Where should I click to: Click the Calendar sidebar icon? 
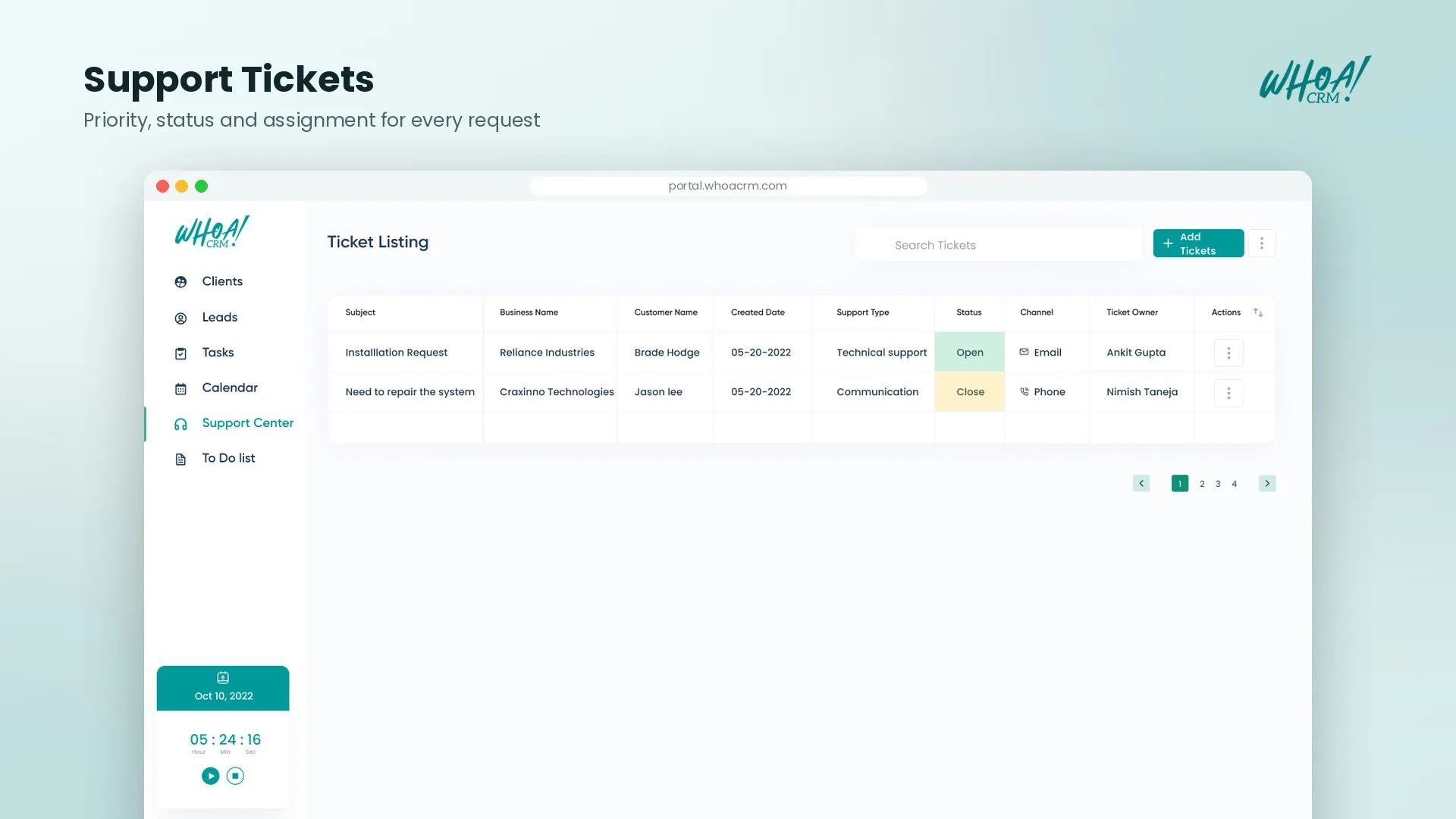point(180,389)
